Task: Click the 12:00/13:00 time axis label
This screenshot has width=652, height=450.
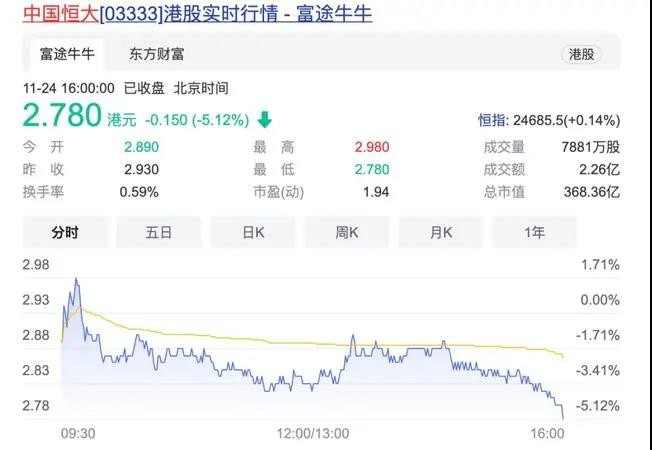Action: click(313, 434)
